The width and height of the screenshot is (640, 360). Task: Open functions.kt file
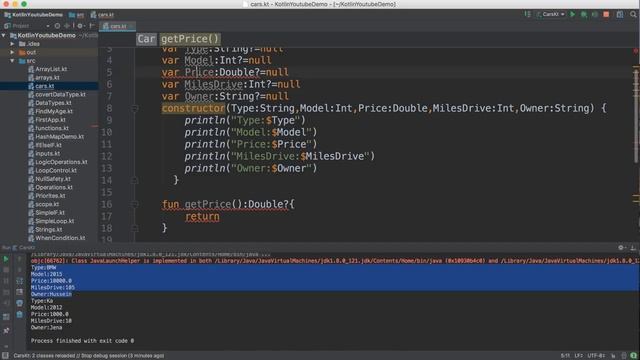pos(52,128)
